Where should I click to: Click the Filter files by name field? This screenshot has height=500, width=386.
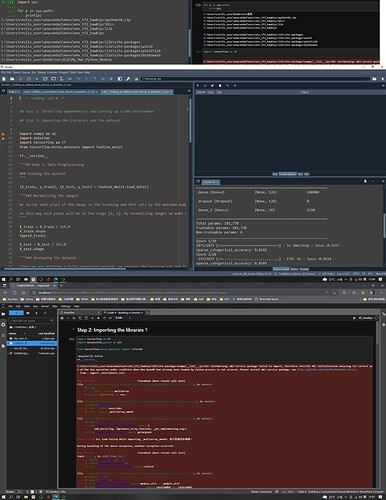click(x=32, y=321)
